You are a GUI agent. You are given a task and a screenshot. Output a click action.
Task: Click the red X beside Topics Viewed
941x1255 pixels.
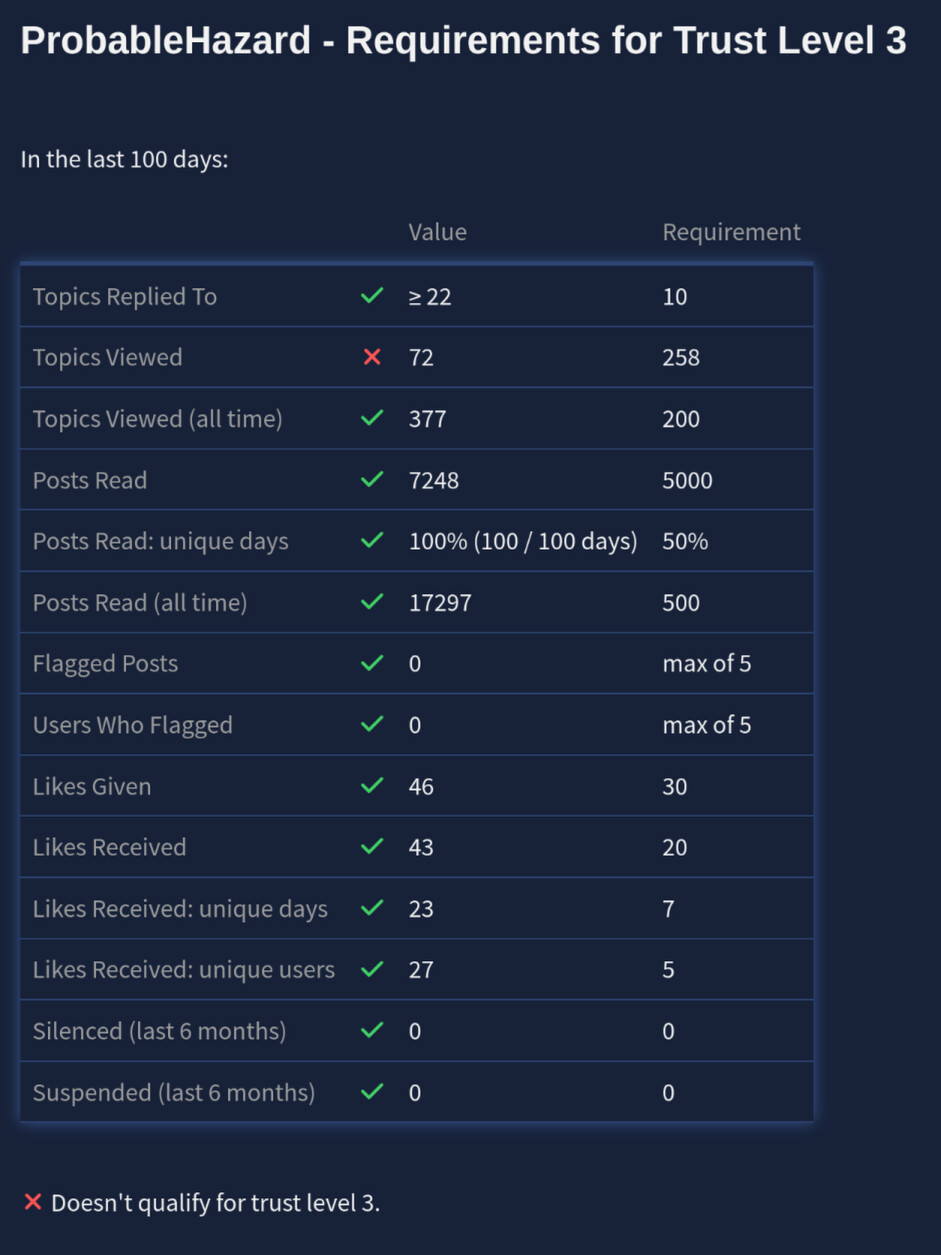point(372,357)
